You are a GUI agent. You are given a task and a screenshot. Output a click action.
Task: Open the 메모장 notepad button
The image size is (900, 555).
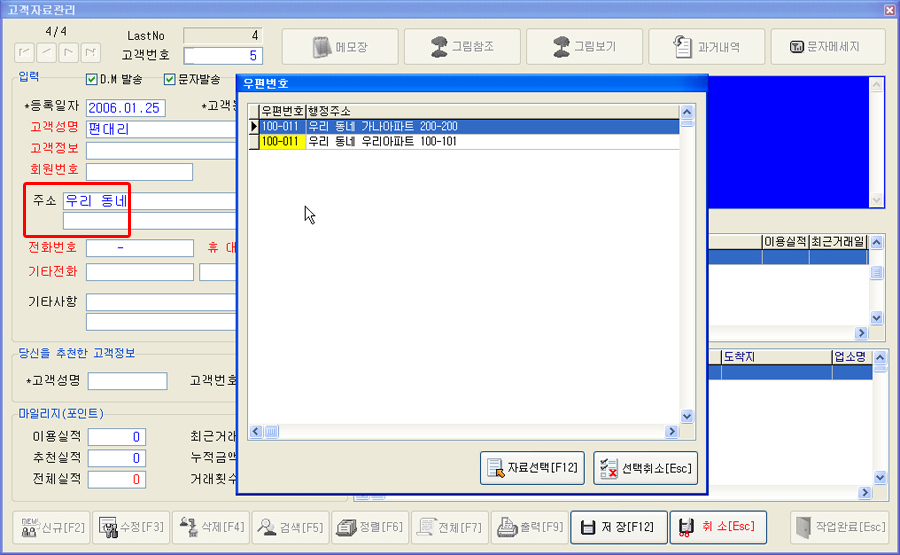coord(340,46)
